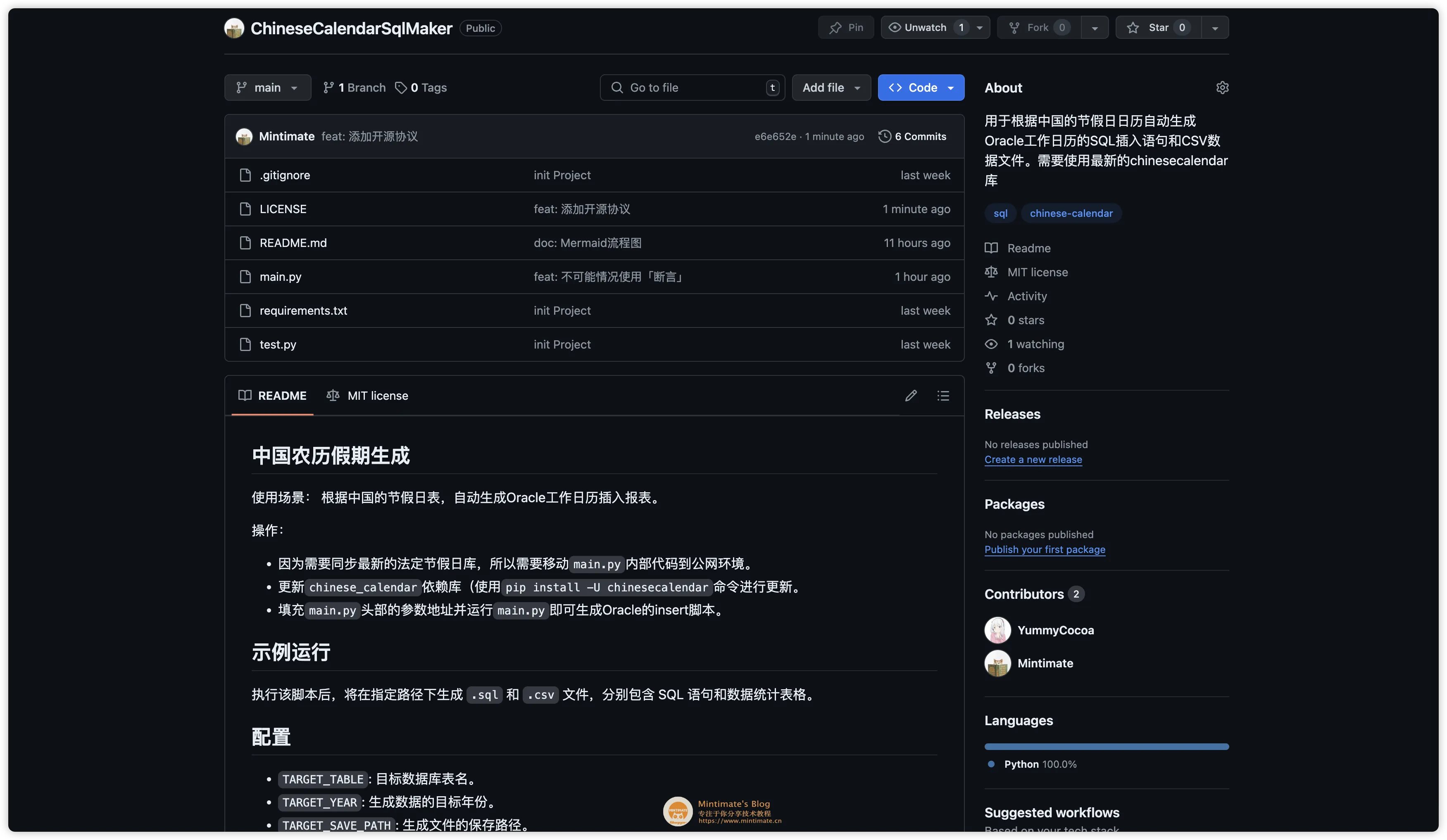Open the Fork options dropdown arrow

tap(1095, 28)
